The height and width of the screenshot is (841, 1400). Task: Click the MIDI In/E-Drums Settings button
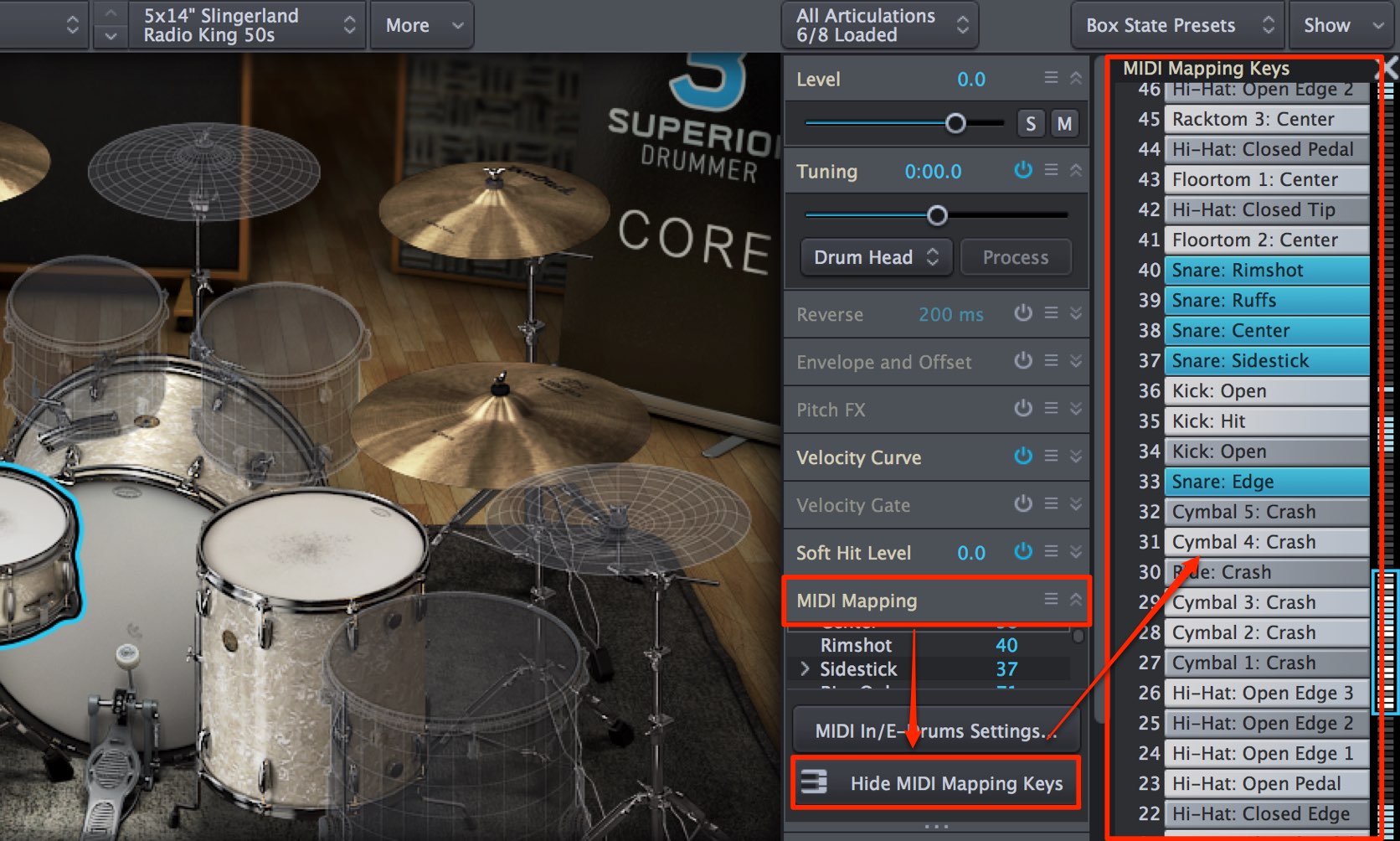click(x=936, y=730)
